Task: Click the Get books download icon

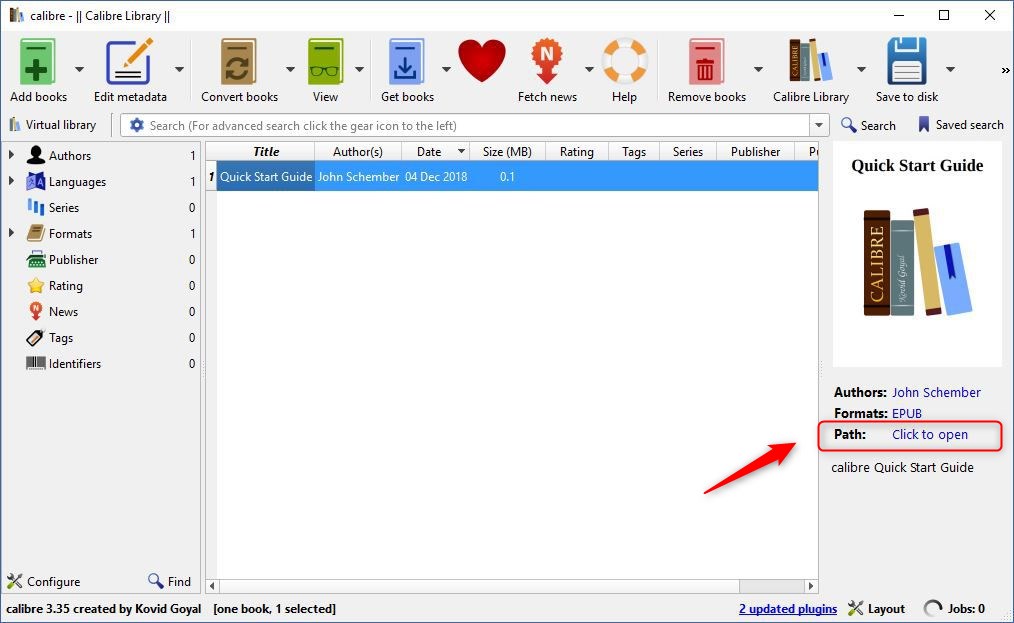Action: [407, 63]
